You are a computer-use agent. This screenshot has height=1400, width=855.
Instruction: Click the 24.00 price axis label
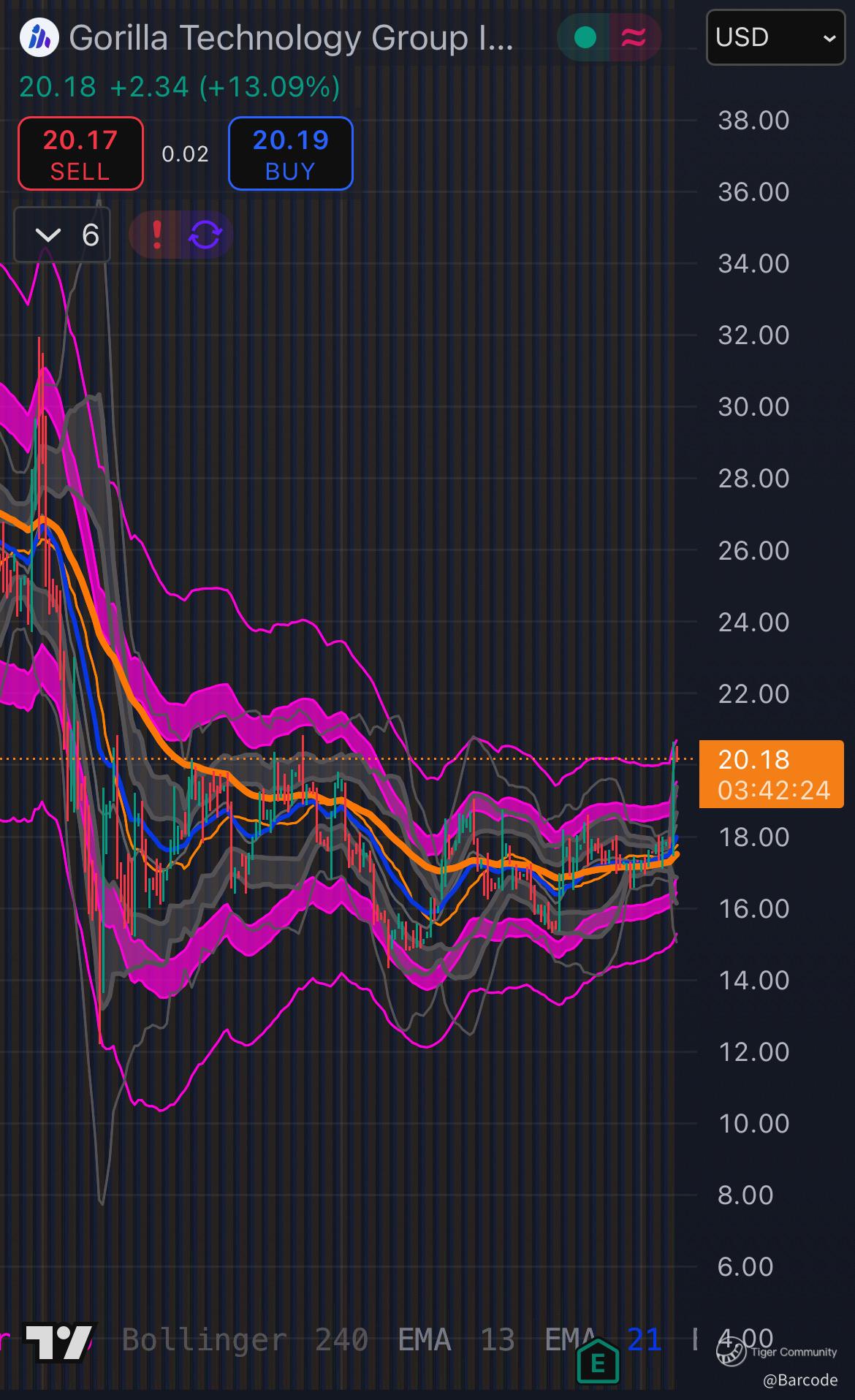(753, 623)
